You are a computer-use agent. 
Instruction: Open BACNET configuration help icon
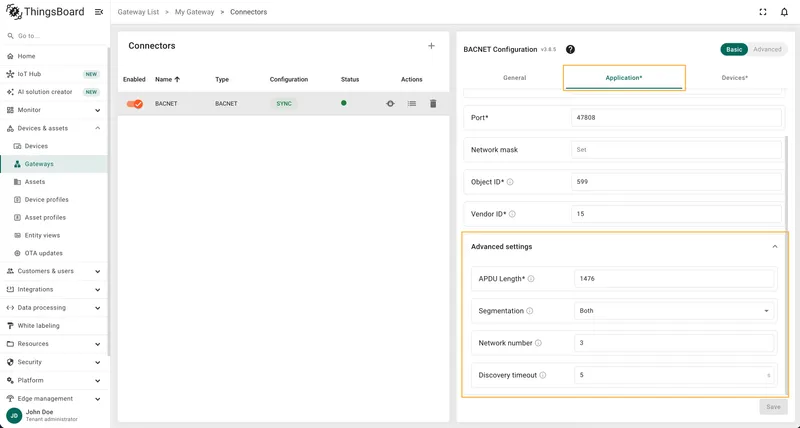[x=570, y=49]
